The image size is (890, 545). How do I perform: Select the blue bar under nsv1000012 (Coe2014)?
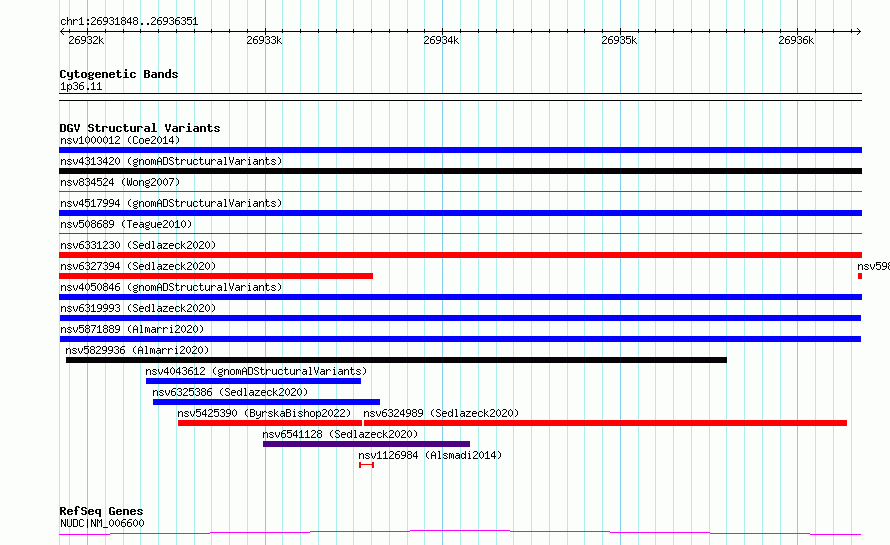tap(460, 150)
